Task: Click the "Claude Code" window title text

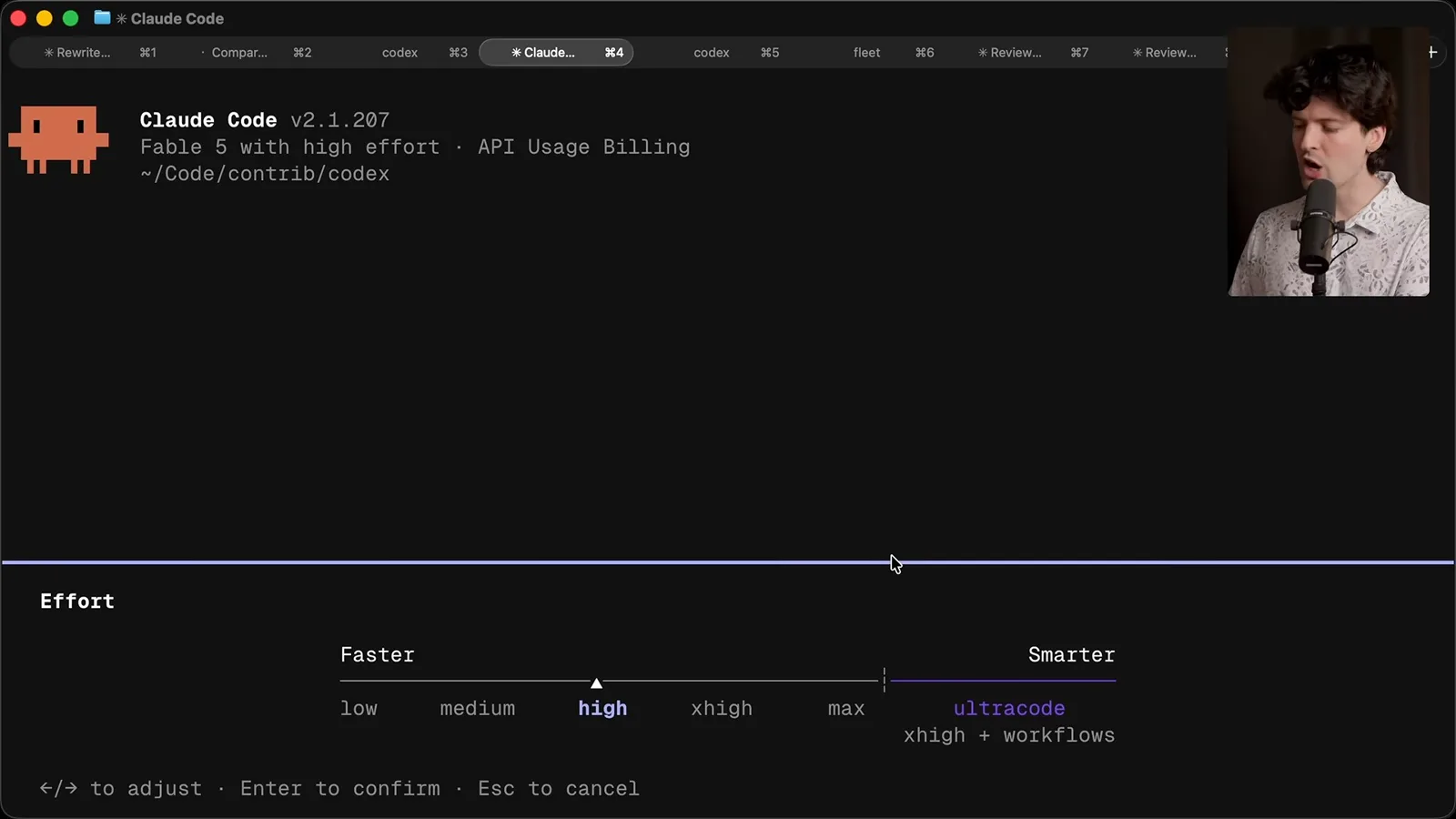Action: 177,18
